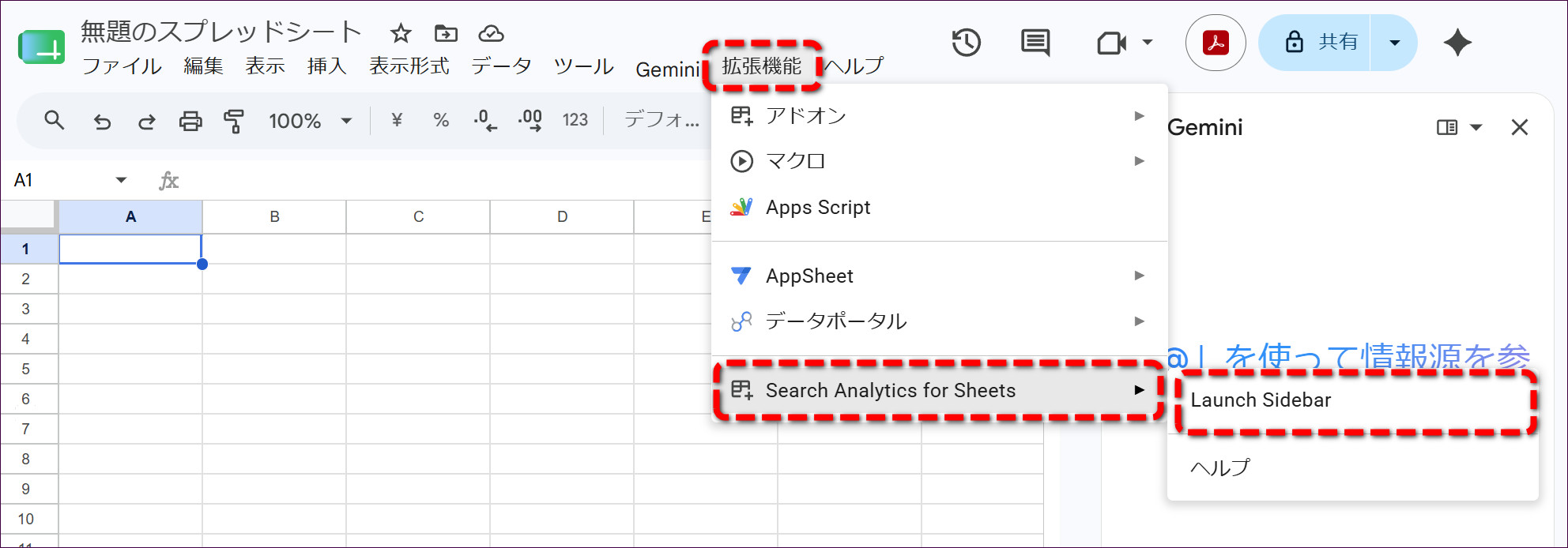Click Launch Sidebar
The height and width of the screenshot is (548, 1568).
pyautogui.click(x=1353, y=400)
